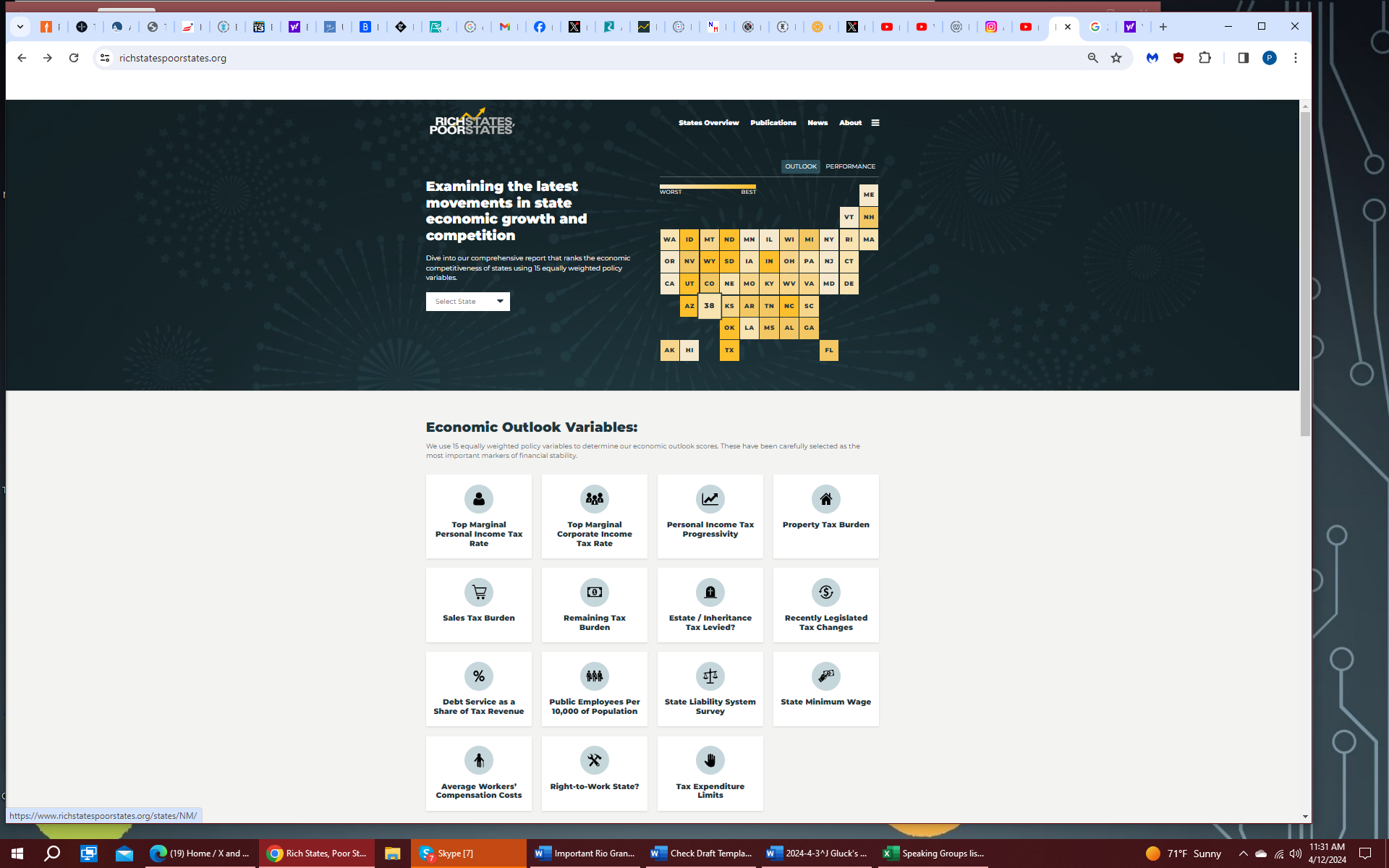This screenshot has height=868, width=1389.
Task: Switch map to Outlook view
Action: pos(800,166)
